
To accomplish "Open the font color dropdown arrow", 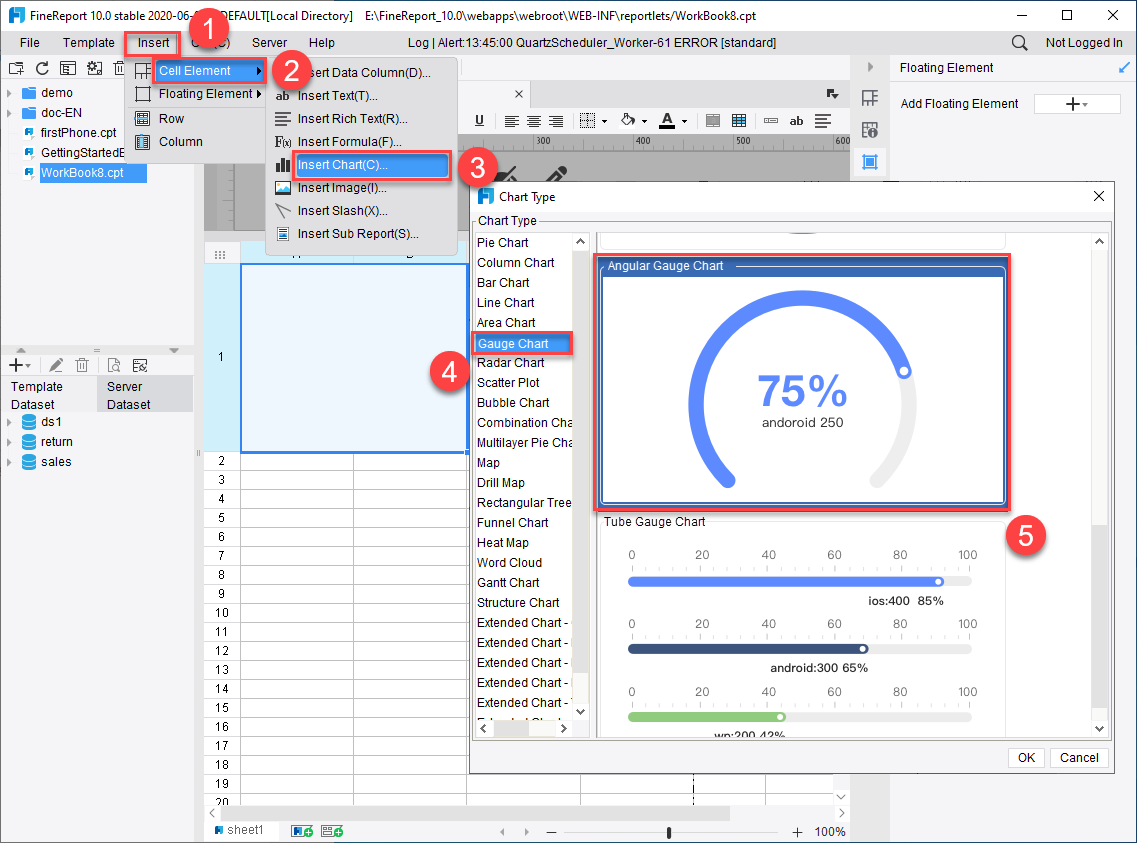I will tap(684, 122).
